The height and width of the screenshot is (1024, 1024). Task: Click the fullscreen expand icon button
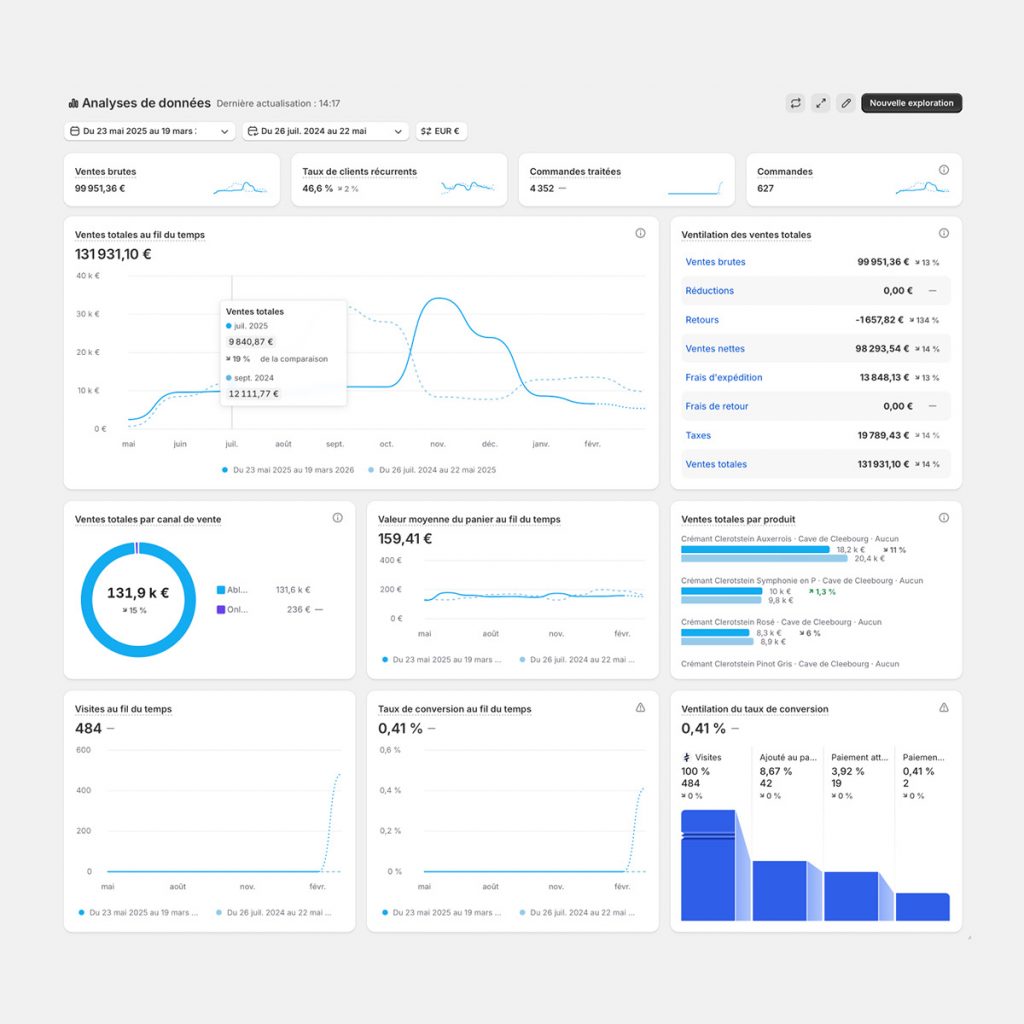point(821,103)
